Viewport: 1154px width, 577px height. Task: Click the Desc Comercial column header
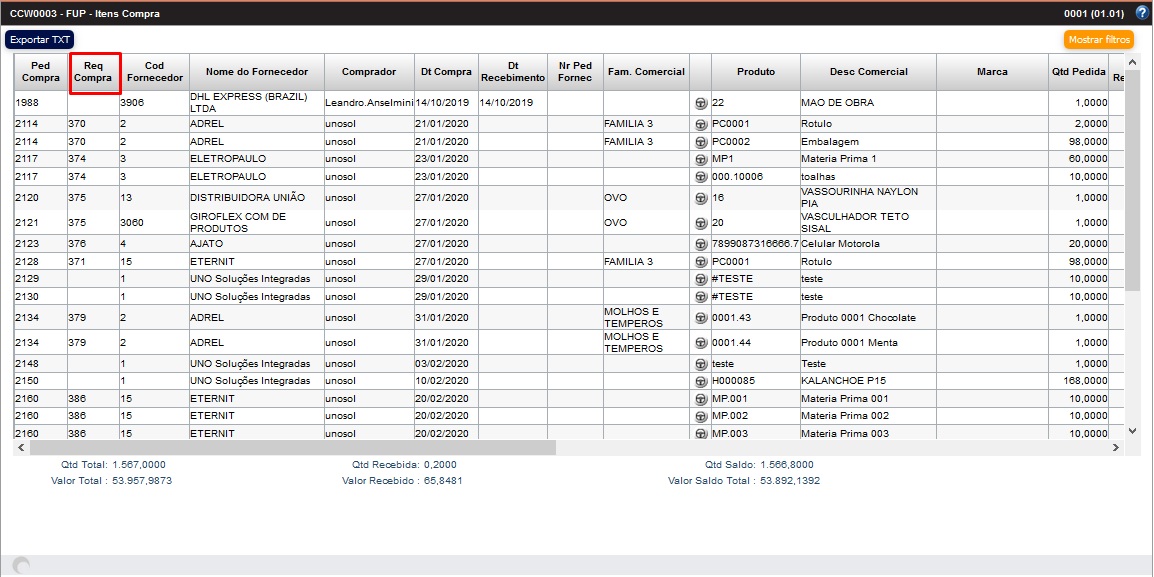868,72
